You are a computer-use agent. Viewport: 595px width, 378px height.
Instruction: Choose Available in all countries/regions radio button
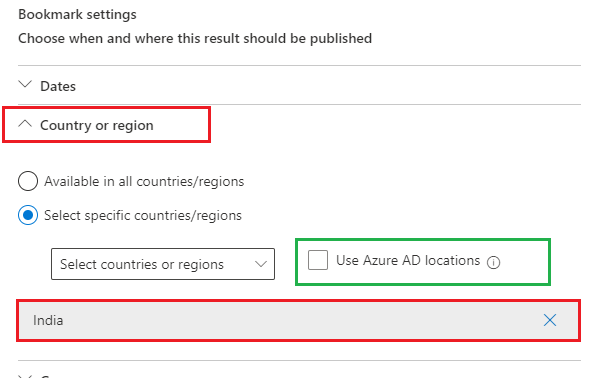28,181
